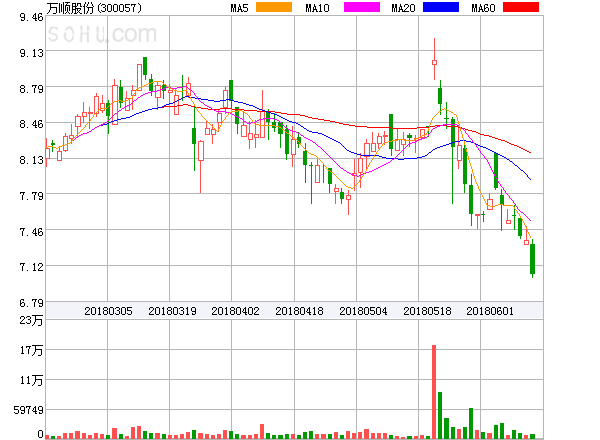
Task: Click the orange MA5 legend swatch
Action: (274, 7)
